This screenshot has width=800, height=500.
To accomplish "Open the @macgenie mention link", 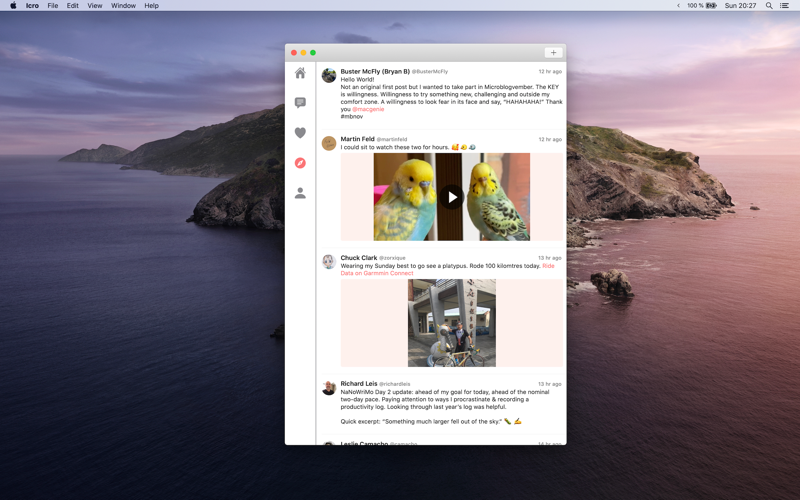I will pos(368,109).
